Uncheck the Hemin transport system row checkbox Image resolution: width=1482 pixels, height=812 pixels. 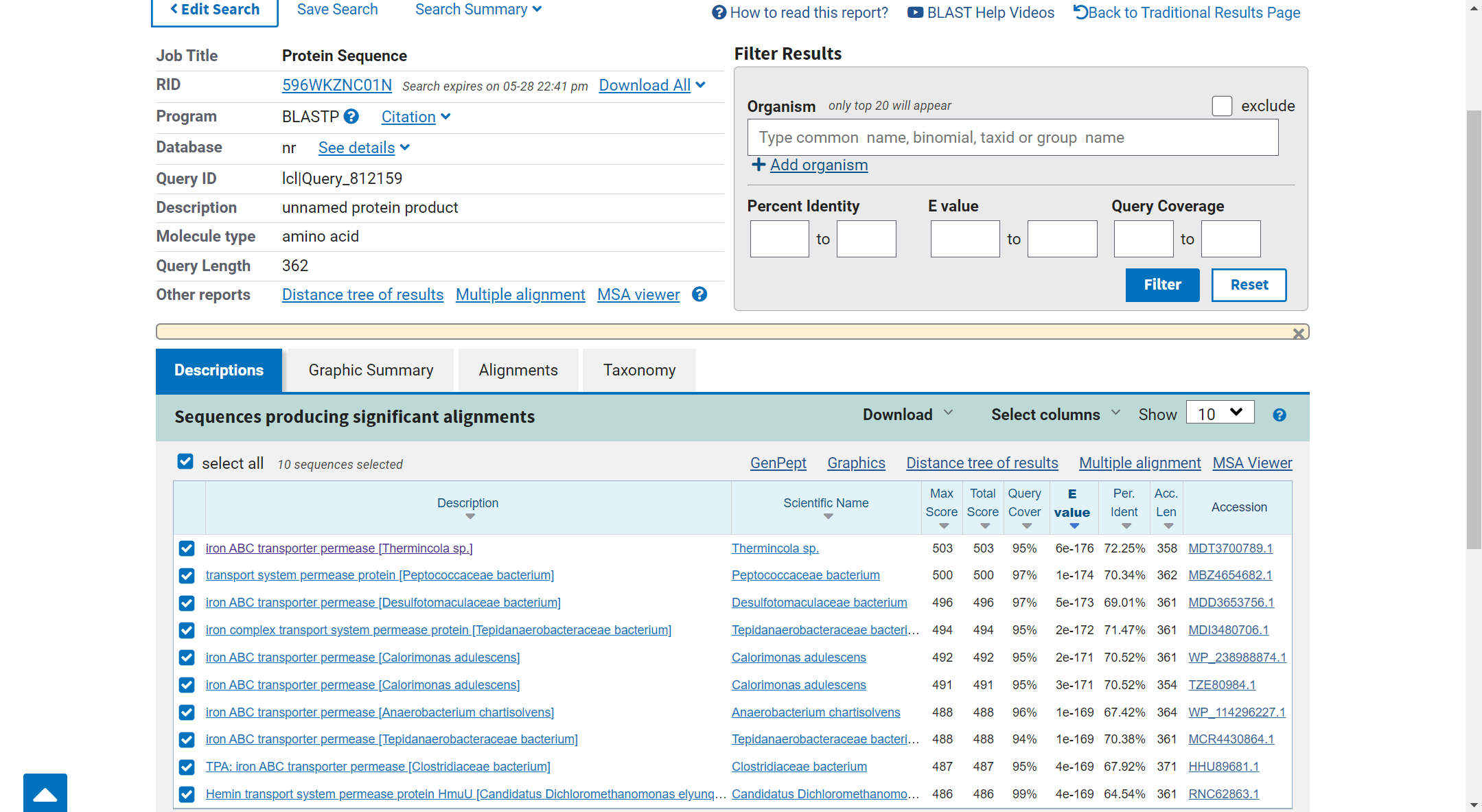coord(187,794)
